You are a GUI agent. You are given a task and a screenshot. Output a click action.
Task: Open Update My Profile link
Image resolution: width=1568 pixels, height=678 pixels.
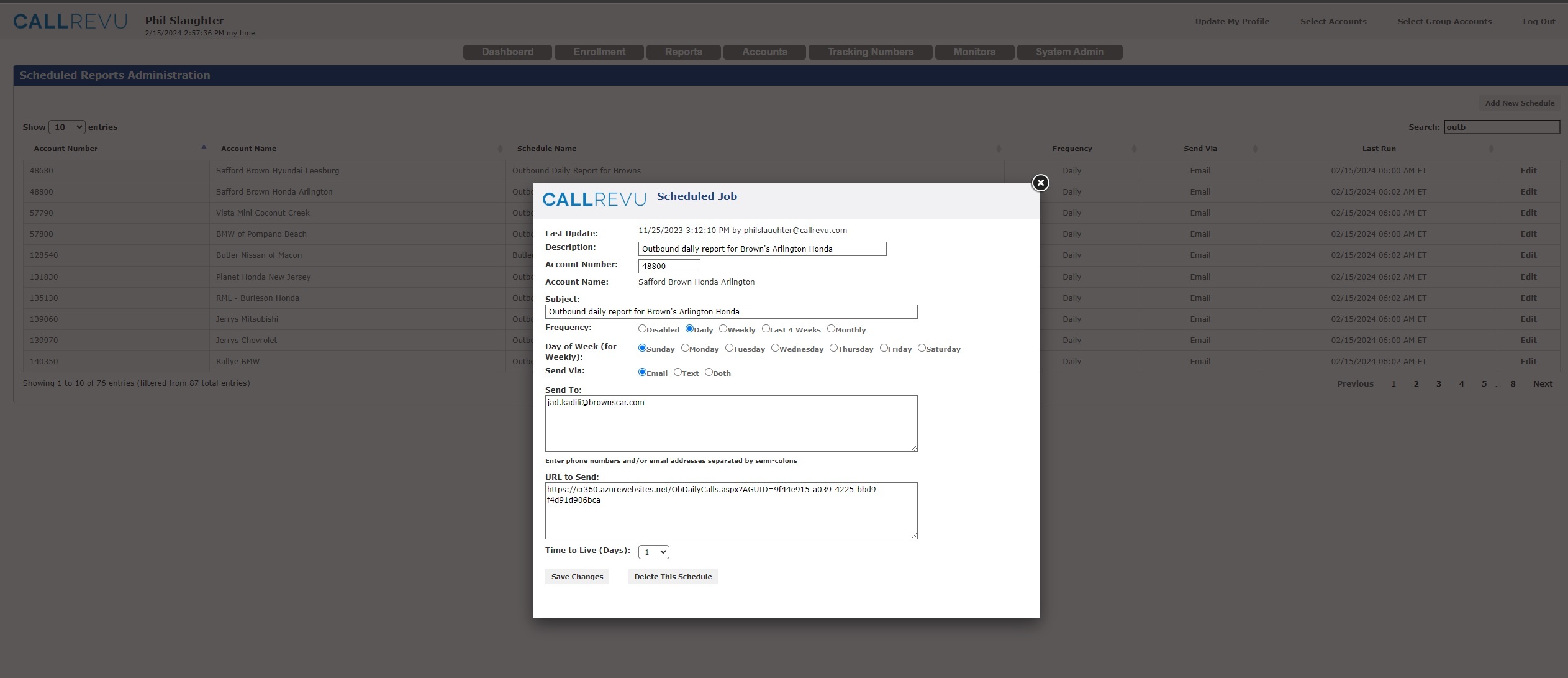1232,21
